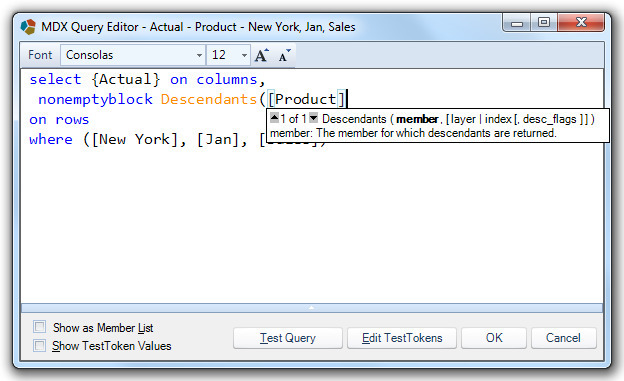Image resolution: width=624 pixels, height=381 pixels.
Task: Click the Cancel button
Action: click(564, 338)
